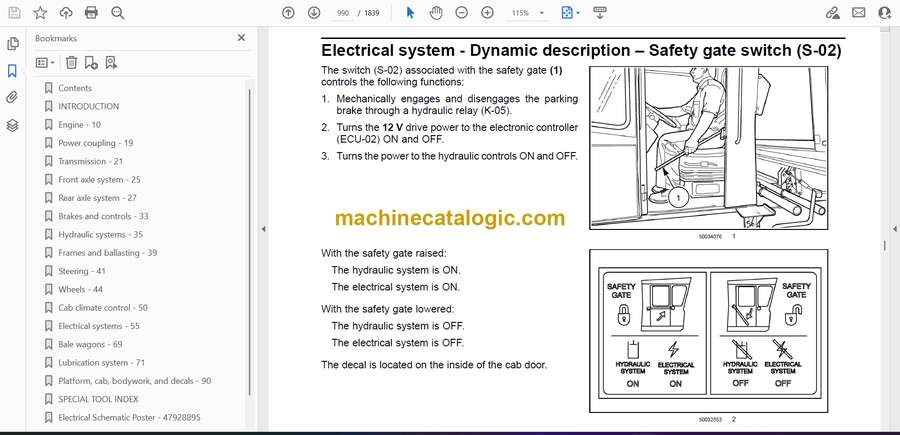Open the layers panel
This screenshot has height=435, width=900.
12,125
